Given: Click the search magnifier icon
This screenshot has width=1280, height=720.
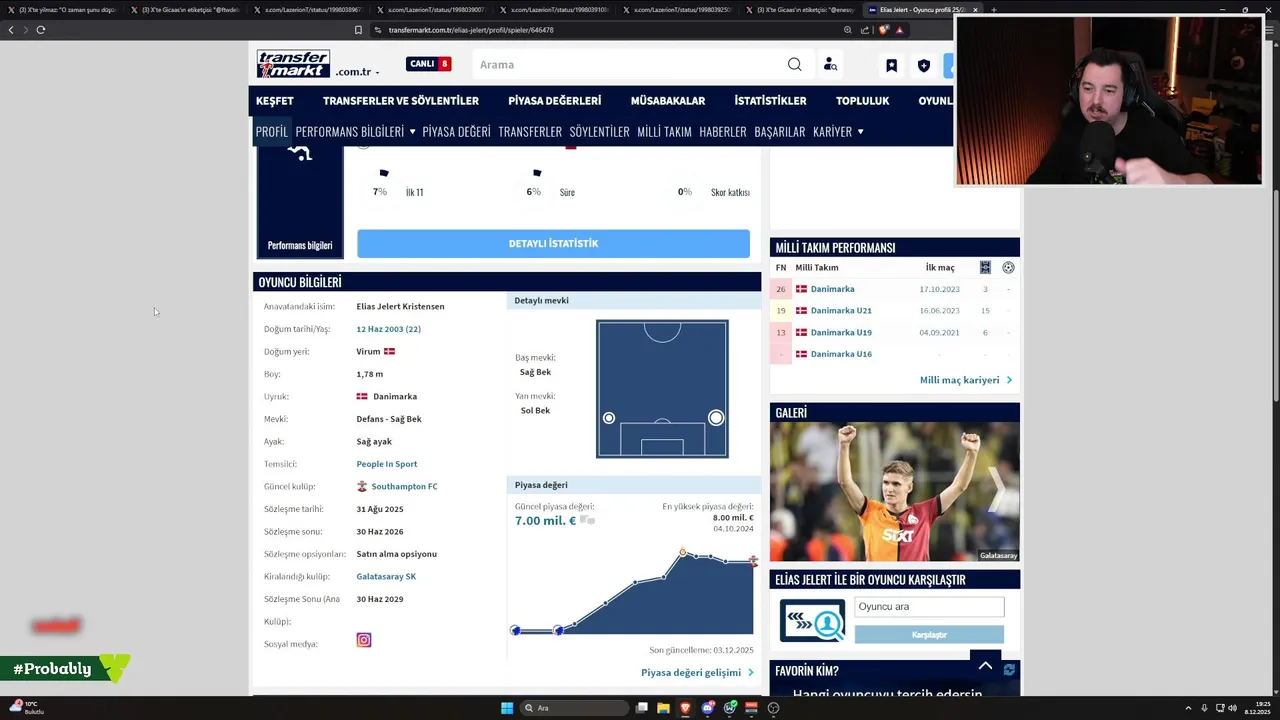Looking at the screenshot, I should (x=794, y=65).
